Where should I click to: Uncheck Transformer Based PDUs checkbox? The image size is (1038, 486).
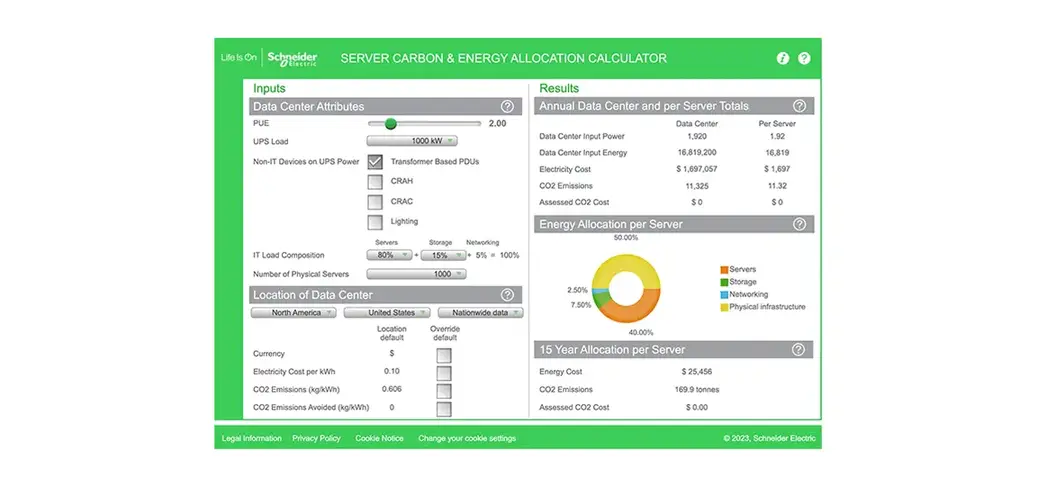click(375, 162)
